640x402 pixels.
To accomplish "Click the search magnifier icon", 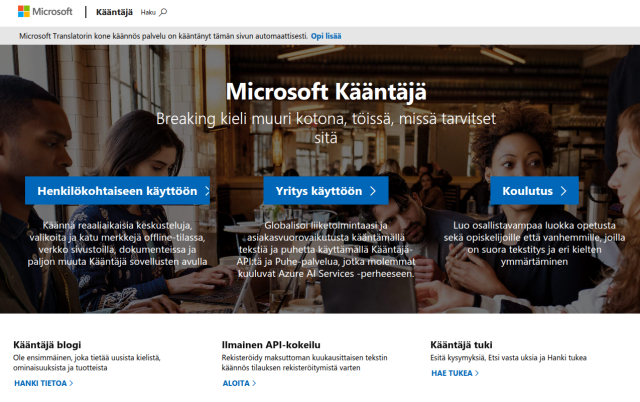I will pyautogui.click(x=164, y=13).
